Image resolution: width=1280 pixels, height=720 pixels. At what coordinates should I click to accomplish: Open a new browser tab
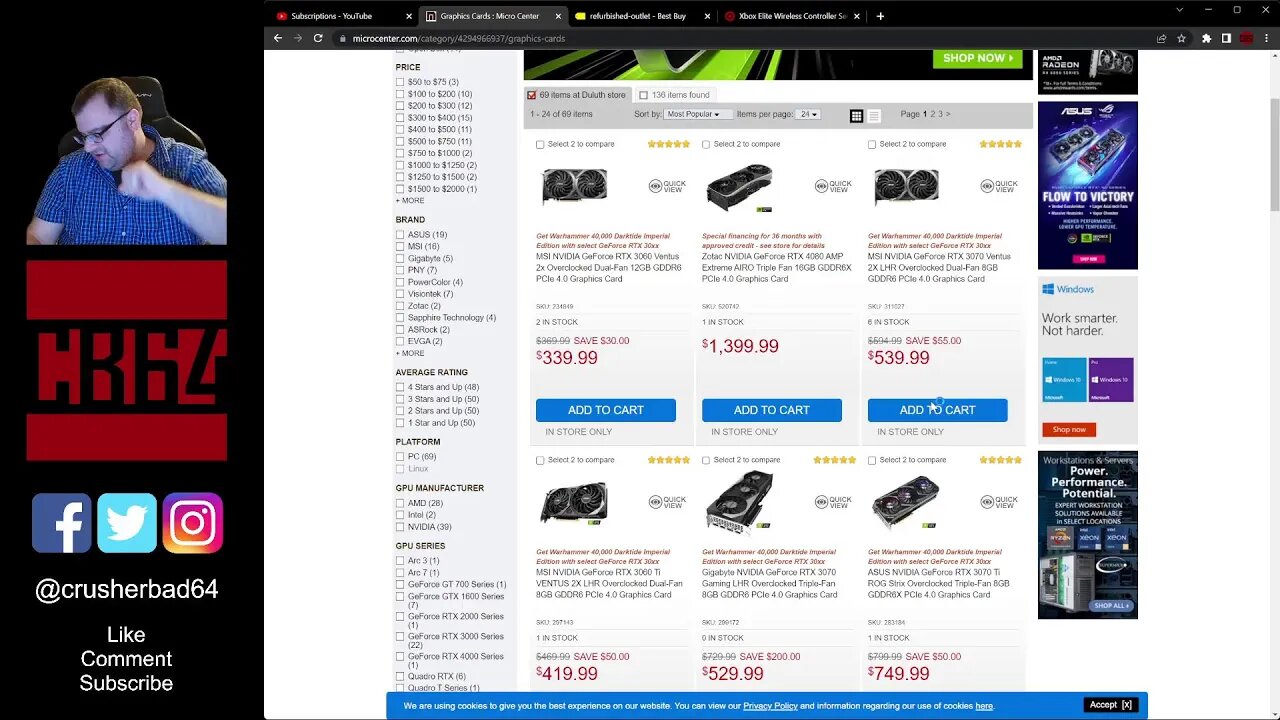click(880, 16)
